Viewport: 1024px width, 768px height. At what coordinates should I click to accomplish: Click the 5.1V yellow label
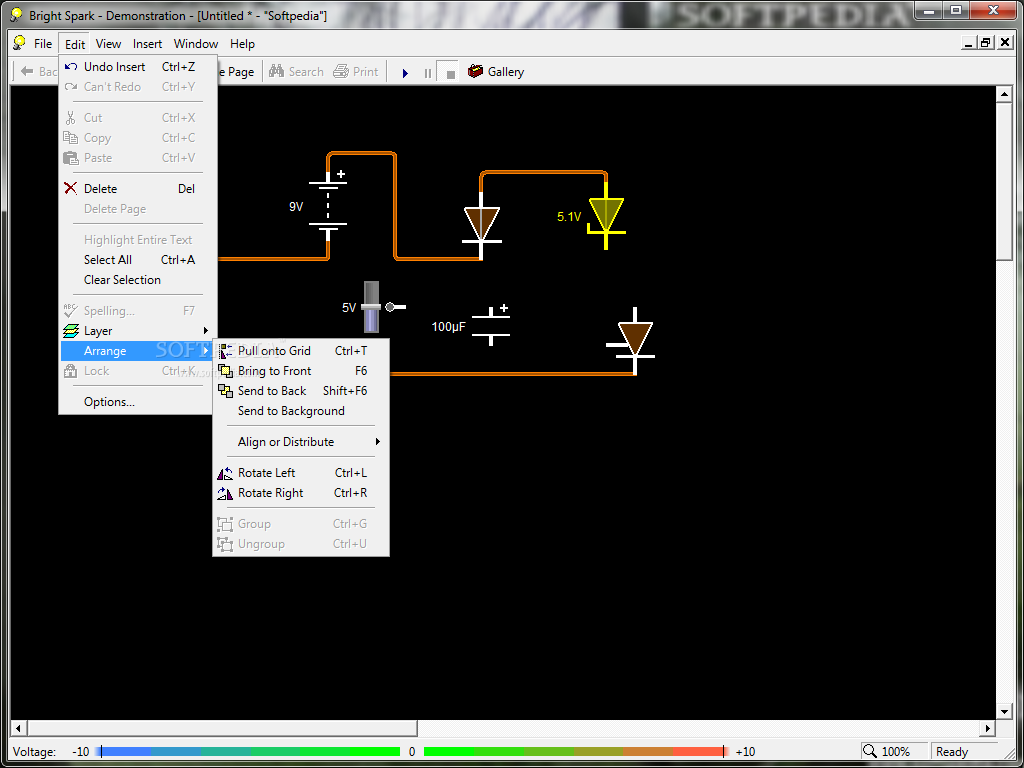pos(569,217)
